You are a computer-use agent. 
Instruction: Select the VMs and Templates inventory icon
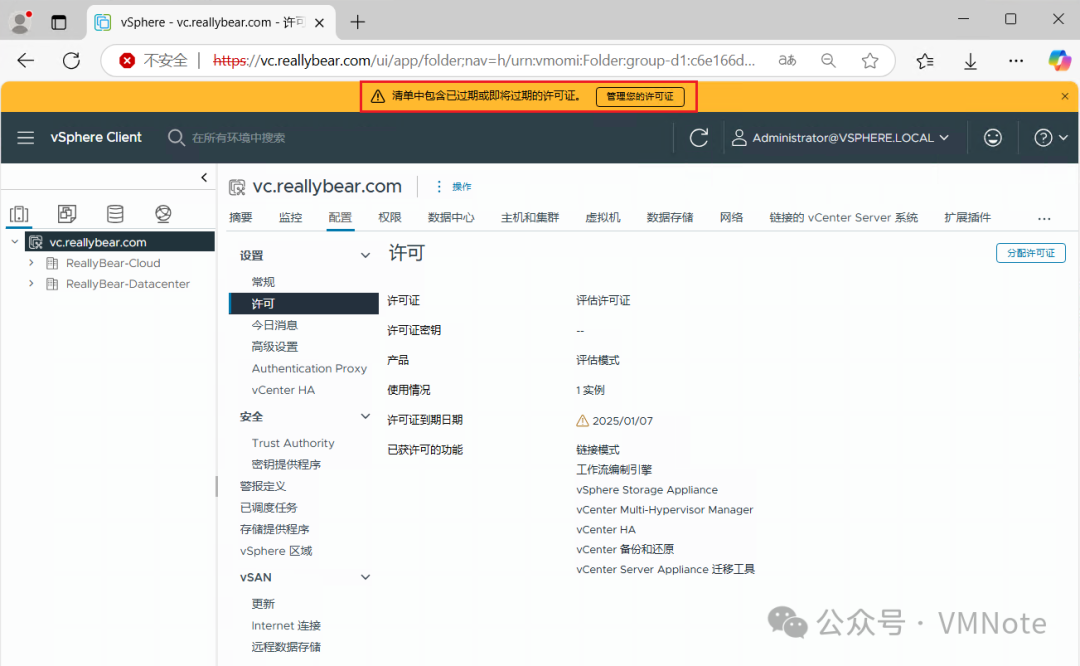point(67,214)
